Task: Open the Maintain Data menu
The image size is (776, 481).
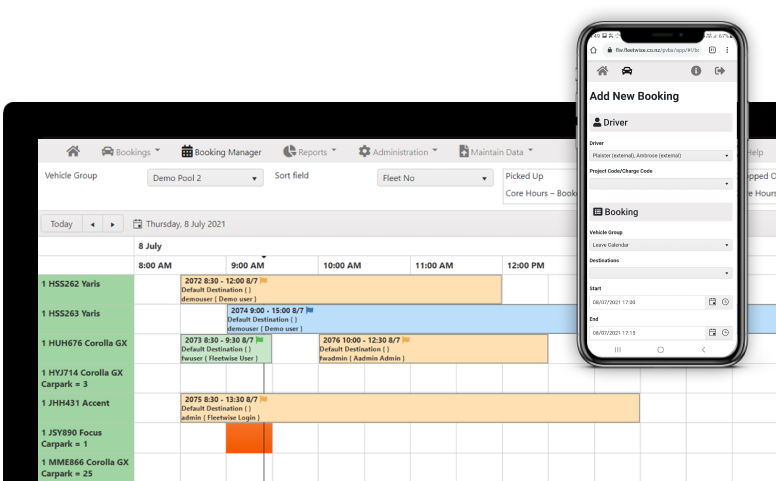Action: pyautogui.click(x=497, y=152)
